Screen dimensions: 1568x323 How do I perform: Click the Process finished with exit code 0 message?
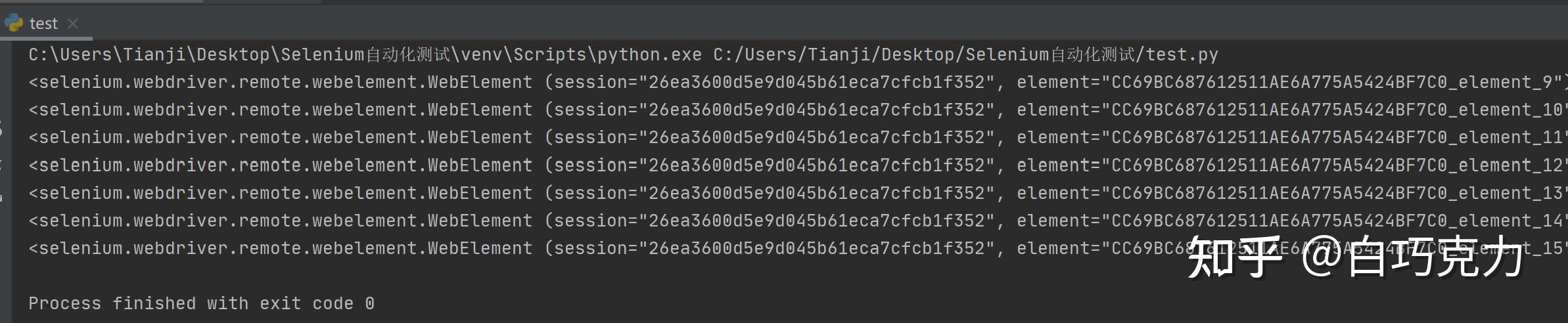[x=201, y=303]
